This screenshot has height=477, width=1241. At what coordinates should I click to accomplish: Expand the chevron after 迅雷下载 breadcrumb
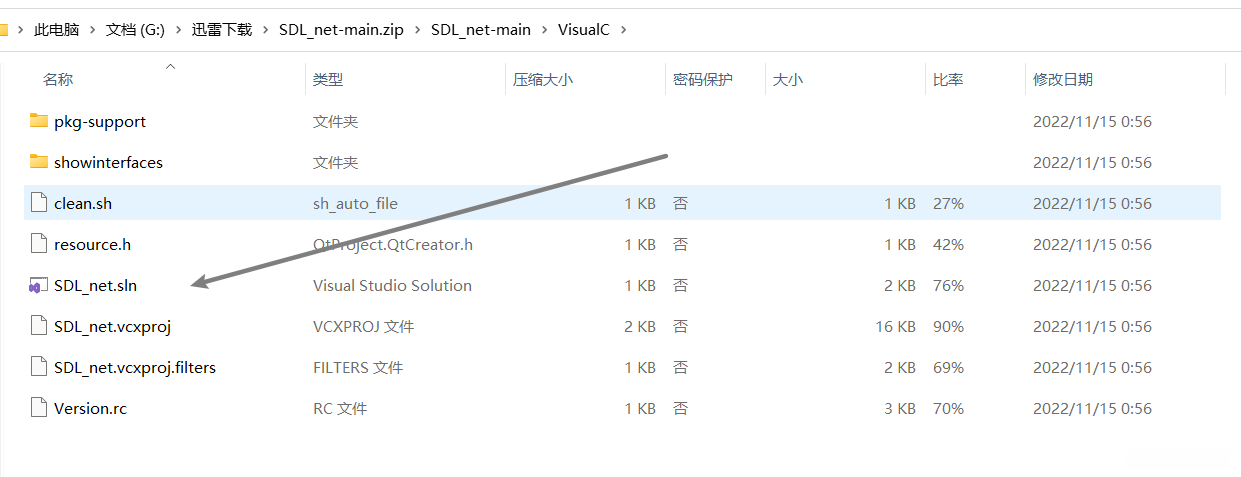(265, 30)
